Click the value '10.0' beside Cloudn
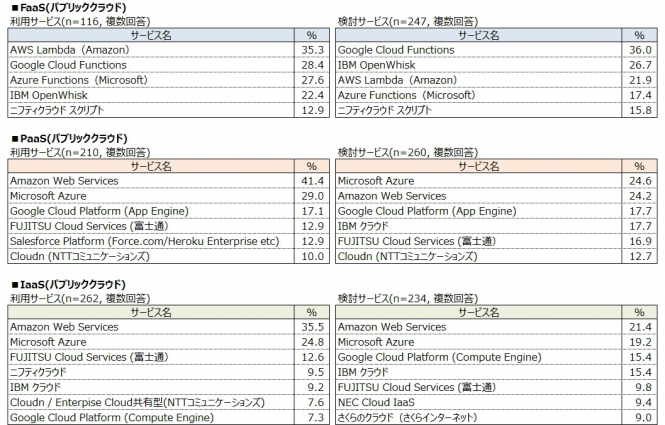The height and width of the screenshot is (425, 665). [x=313, y=257]
